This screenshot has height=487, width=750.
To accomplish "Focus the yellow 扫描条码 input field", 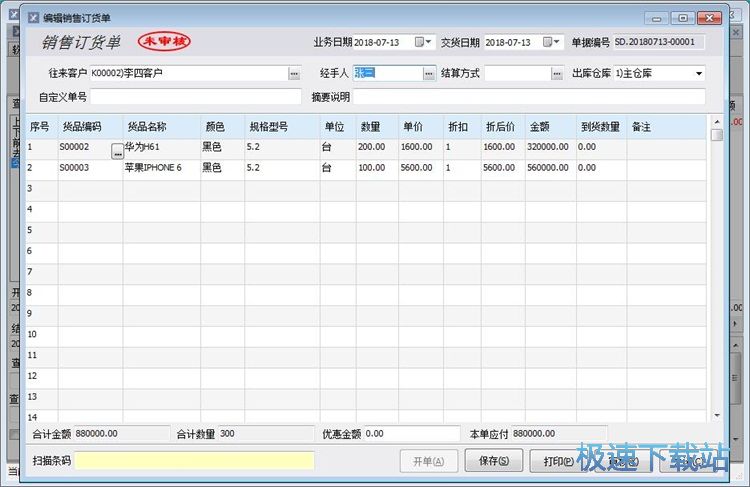I will point(194,461).
